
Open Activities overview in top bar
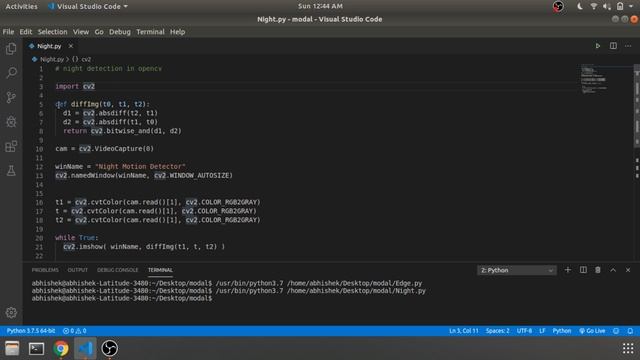(x=21, y=6)
